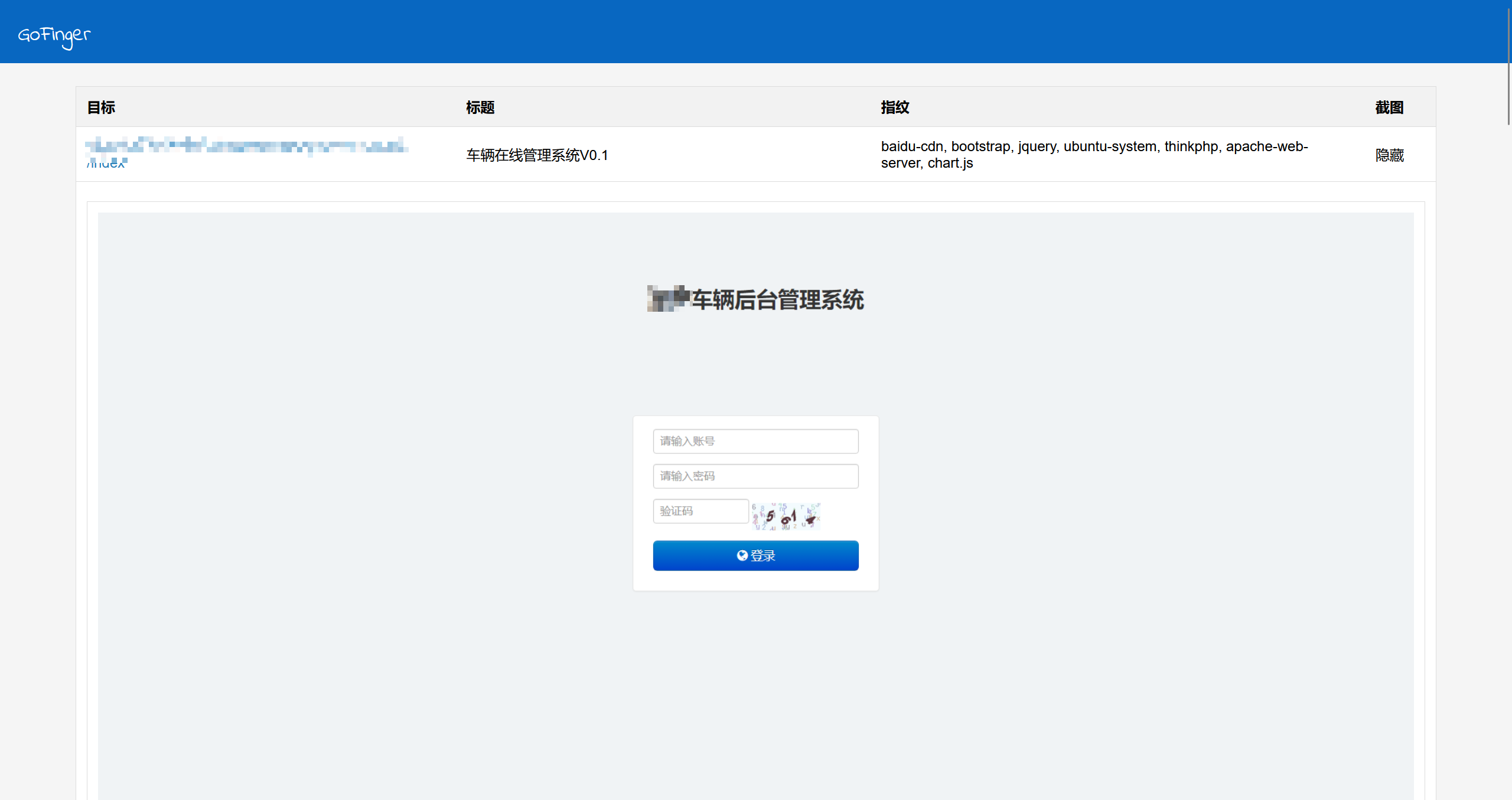Click the 截图 column header
1512x800 pixels.
pos(1389,107)
